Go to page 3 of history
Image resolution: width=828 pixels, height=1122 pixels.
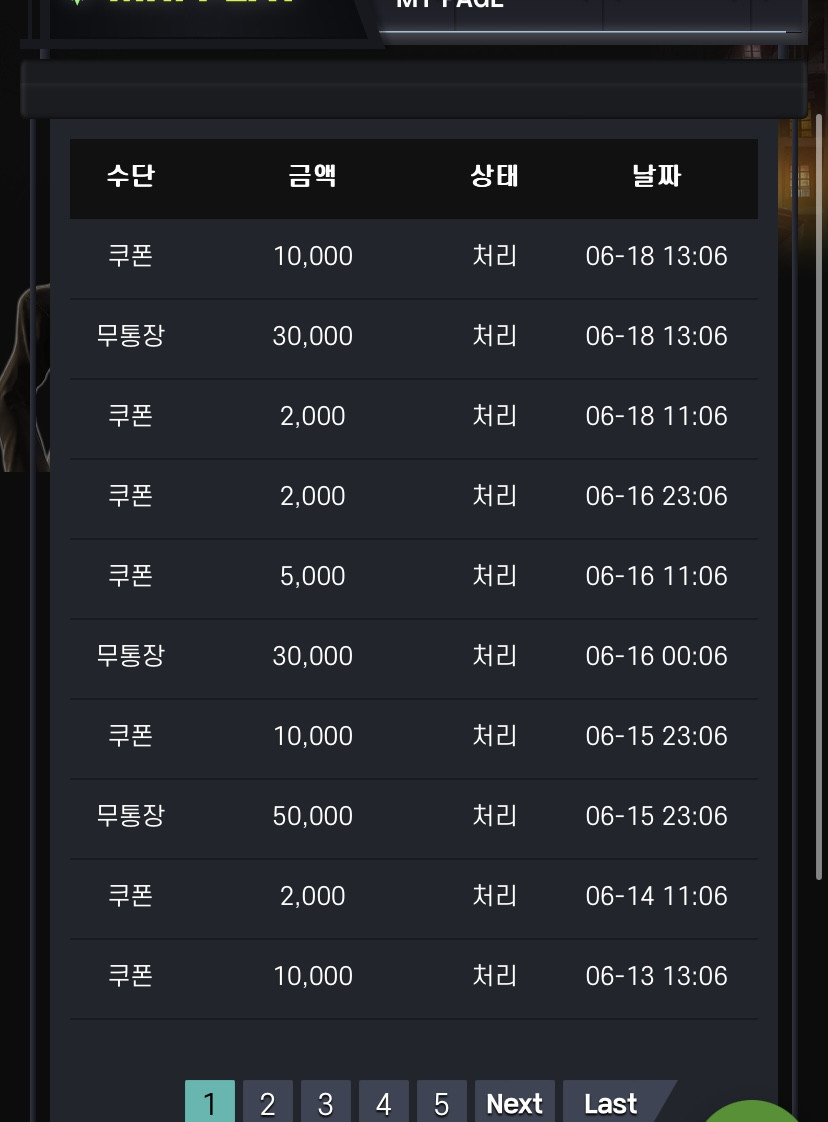tap(326, 1102)
